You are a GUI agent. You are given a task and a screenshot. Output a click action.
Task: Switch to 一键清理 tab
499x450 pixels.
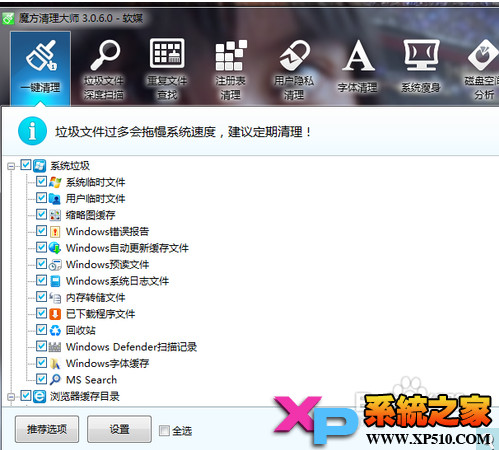tap(40, 68)
